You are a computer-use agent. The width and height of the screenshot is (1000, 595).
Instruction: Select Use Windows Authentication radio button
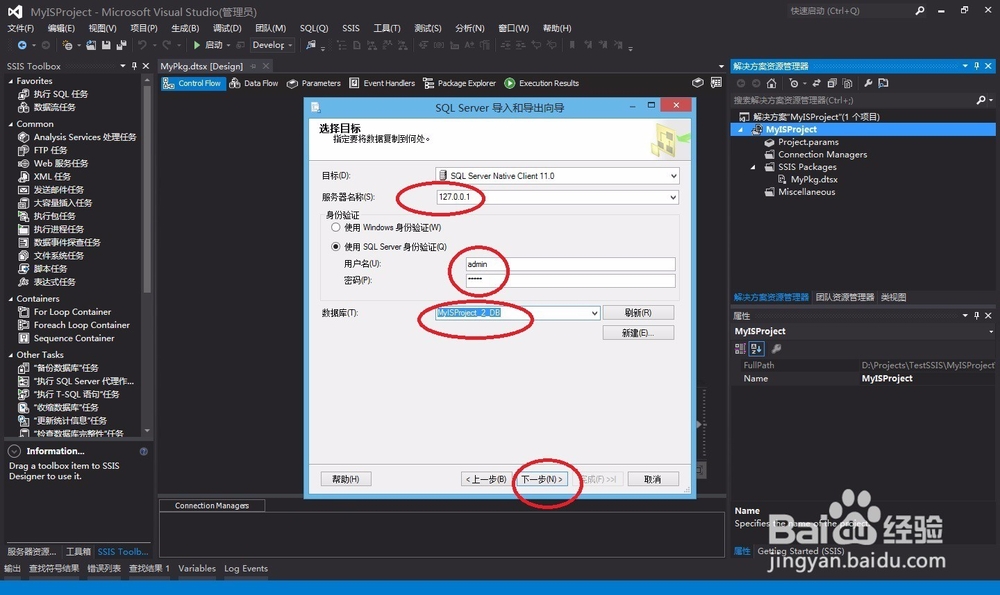coord(335,227)
